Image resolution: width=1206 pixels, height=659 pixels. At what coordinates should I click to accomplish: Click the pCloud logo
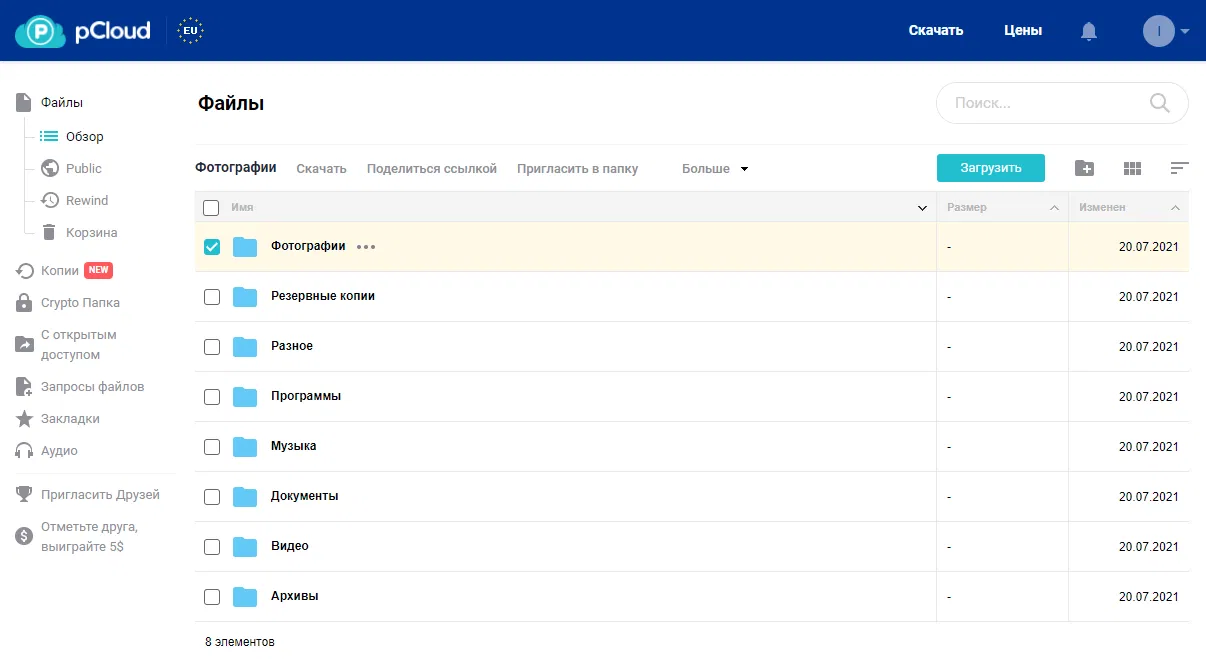pyautogui.click(x=82, y=31)
